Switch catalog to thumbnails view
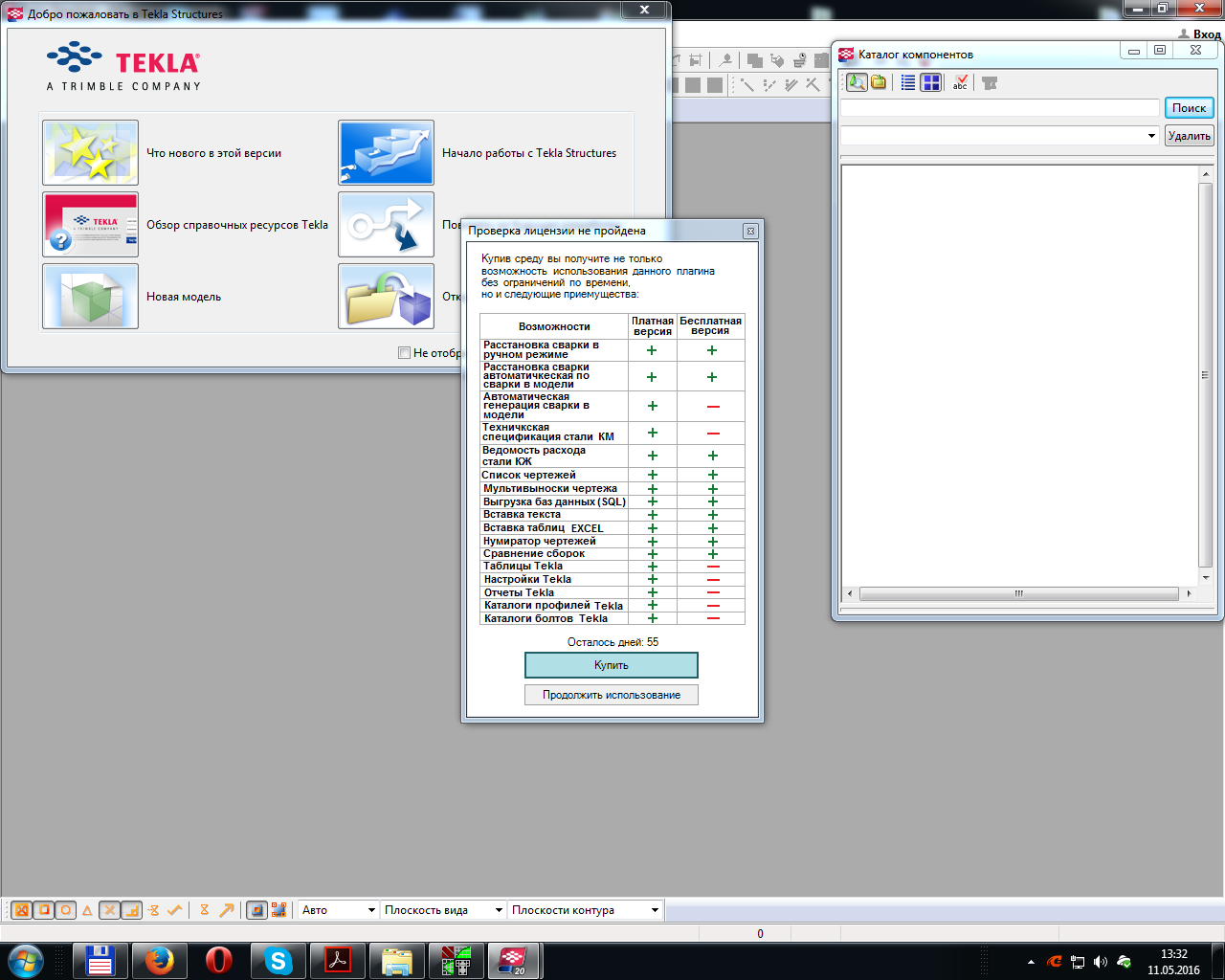The height and width of the screenshot is (980, 1225). pos(930,82)
